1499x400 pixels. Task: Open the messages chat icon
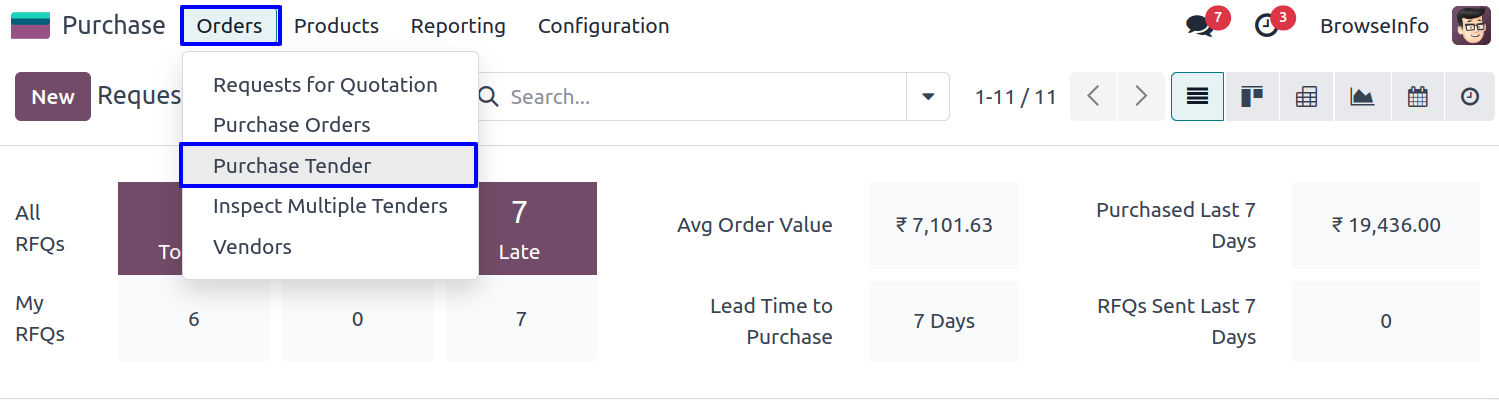[x=1199, y=26]
